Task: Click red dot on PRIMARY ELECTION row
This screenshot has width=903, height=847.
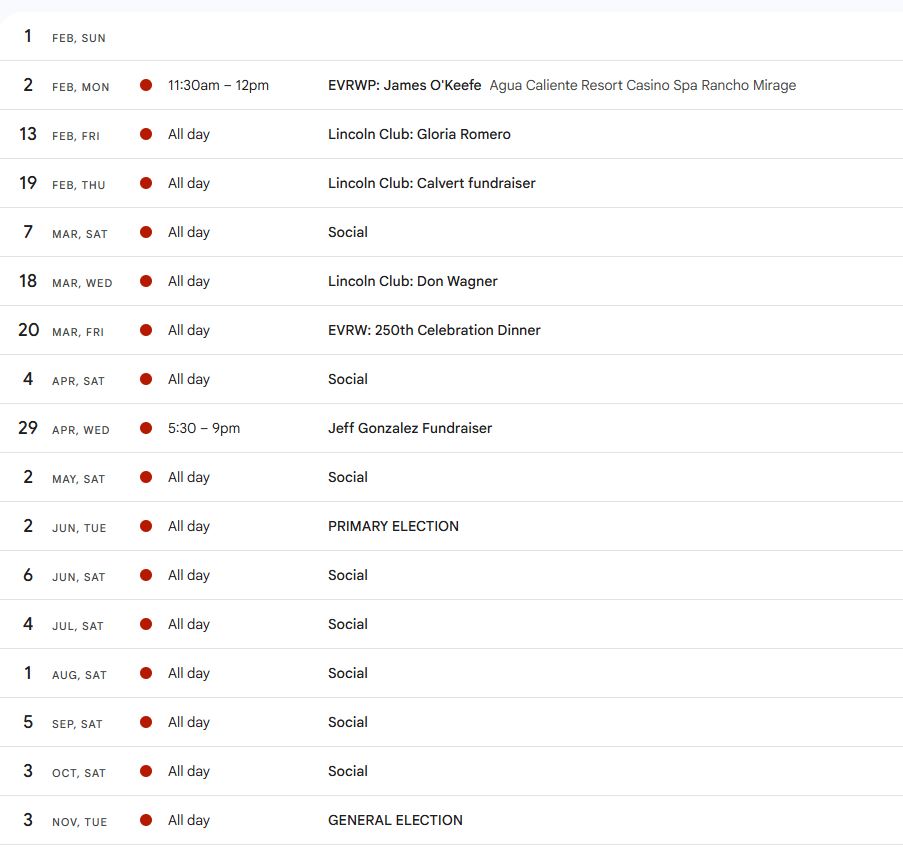Action: (x=146, y=527)
